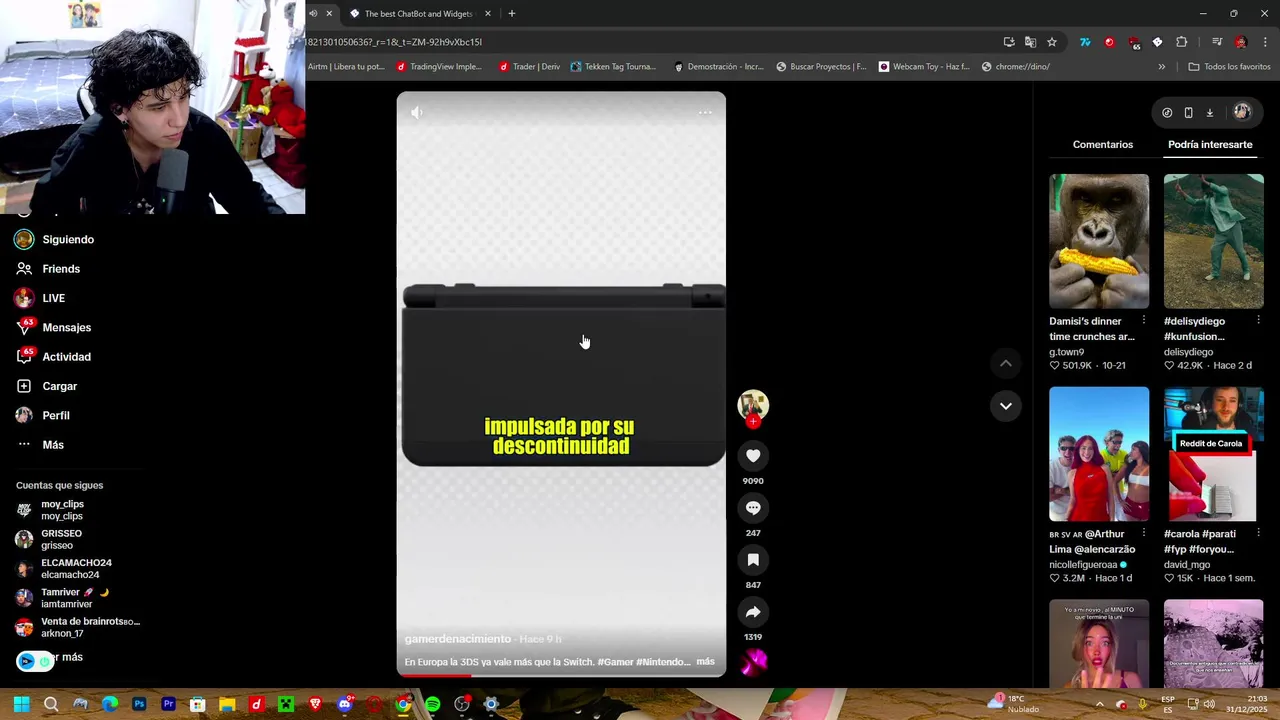
Task: Open Webcam Toy bookmark
Action: 924,67
